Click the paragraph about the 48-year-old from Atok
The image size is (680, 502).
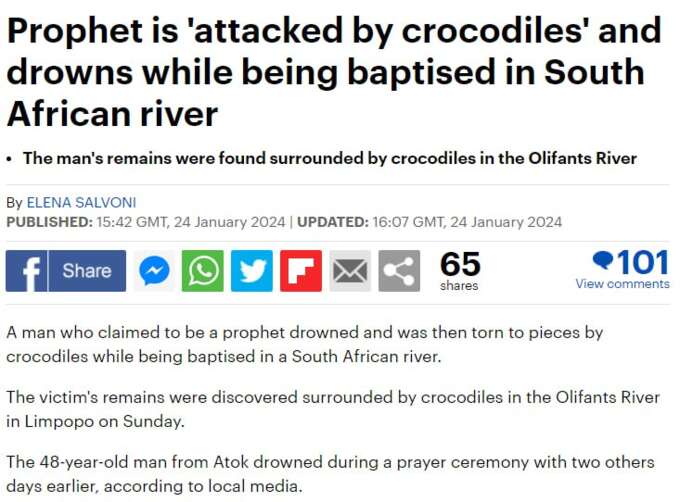[x=330, y=474]
